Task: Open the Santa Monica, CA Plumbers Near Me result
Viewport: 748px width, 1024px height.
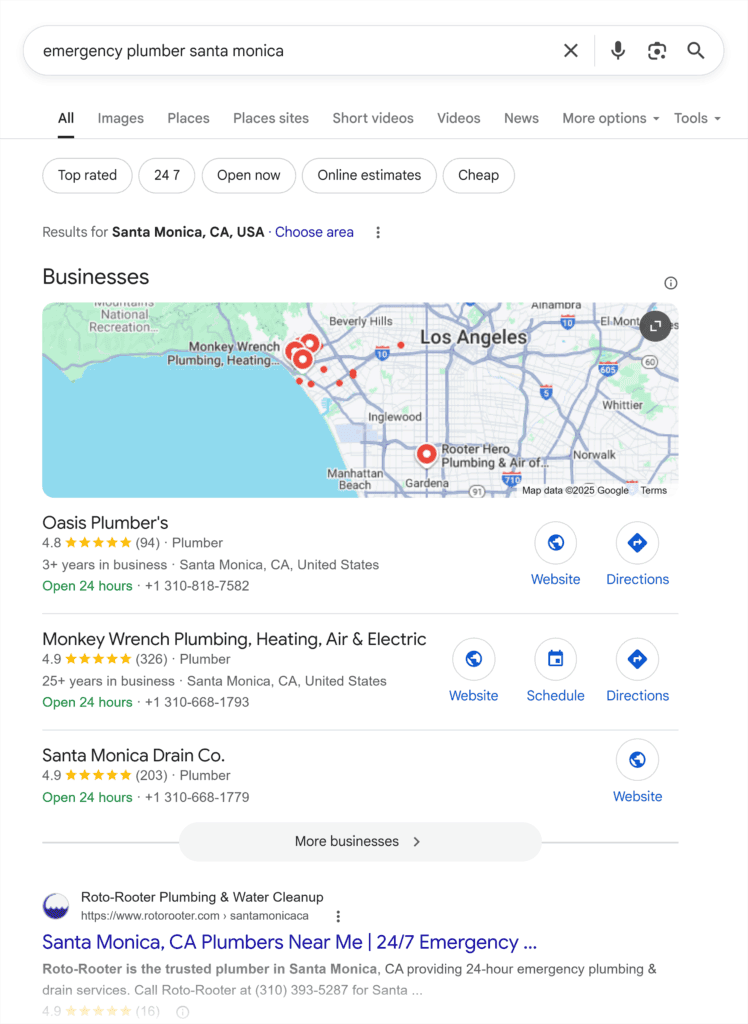Action: [289, 942]
